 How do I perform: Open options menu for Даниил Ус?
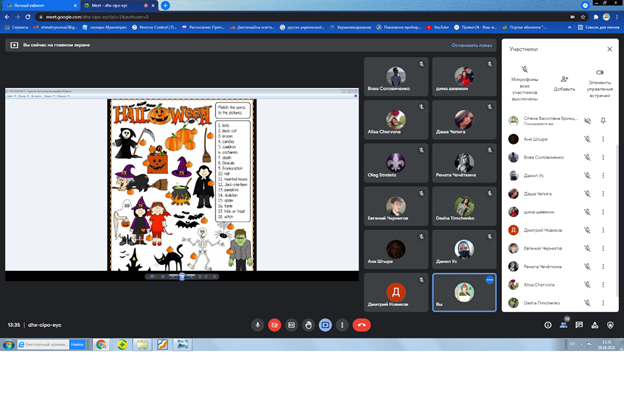[x=603, y=175]
